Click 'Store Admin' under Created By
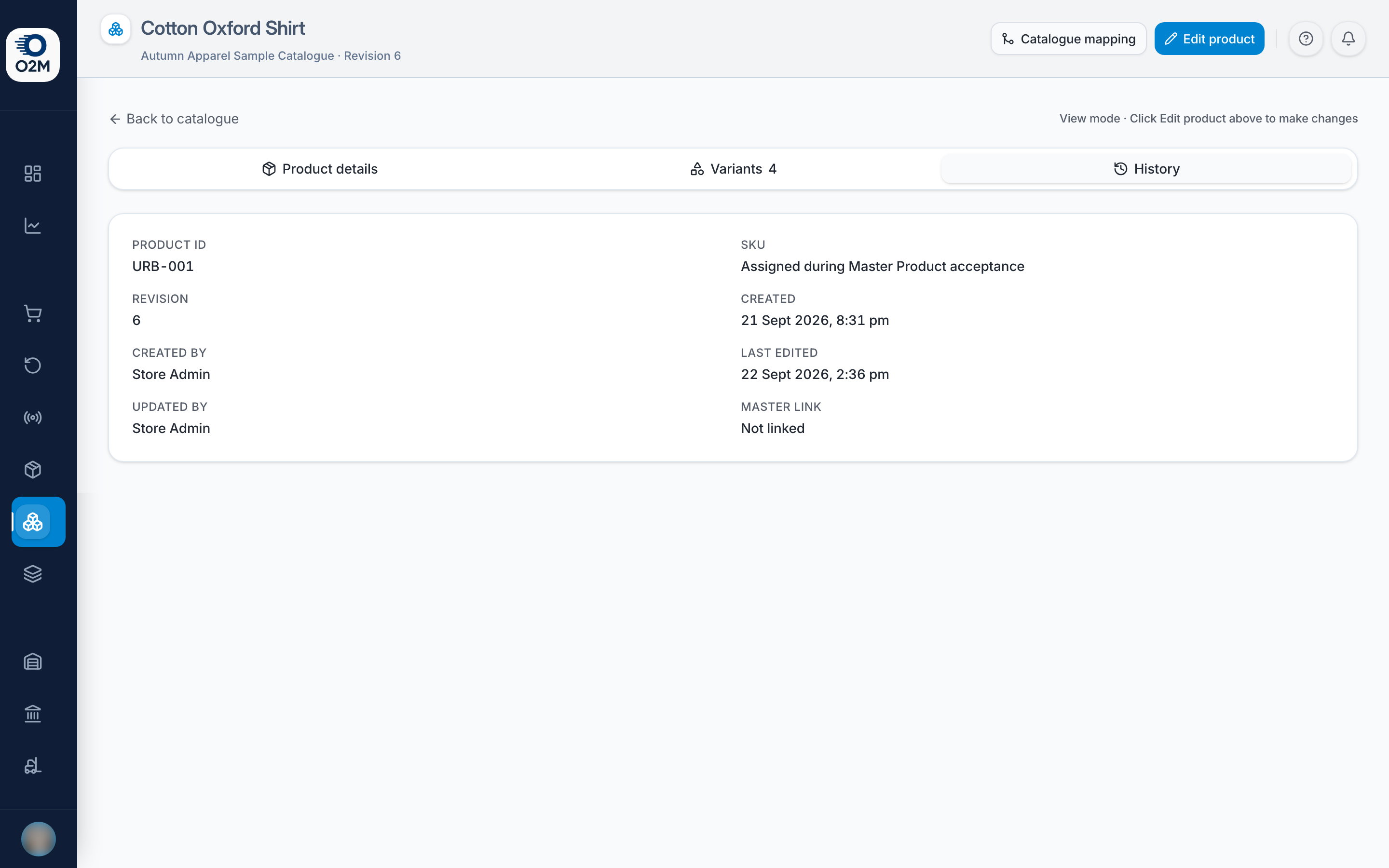 tap(171, 374)
